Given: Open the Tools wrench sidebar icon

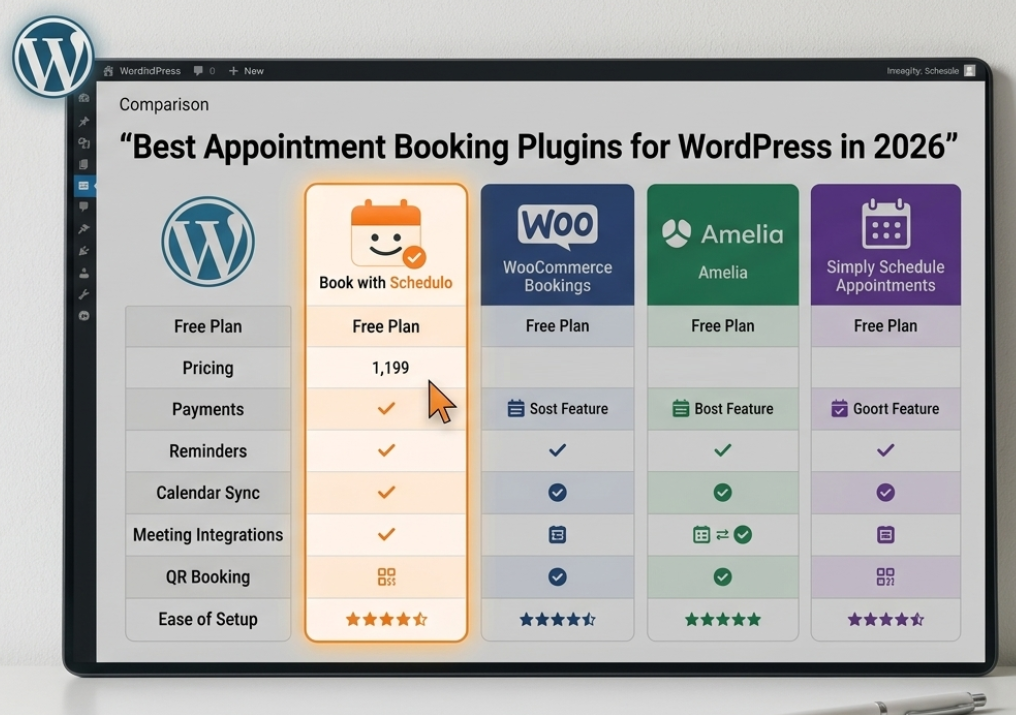Looking at the screenshot, I should [84, 294].
